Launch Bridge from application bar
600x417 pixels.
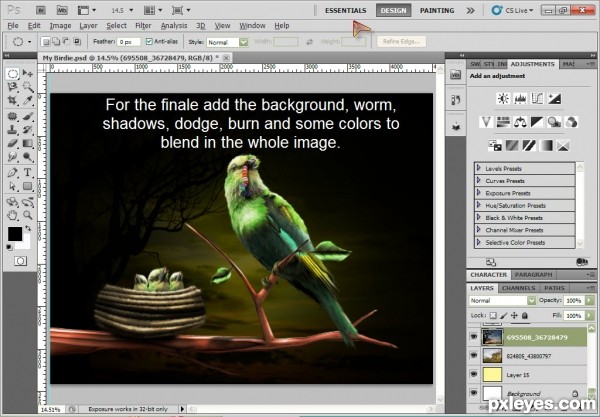[x=41, y=10]
